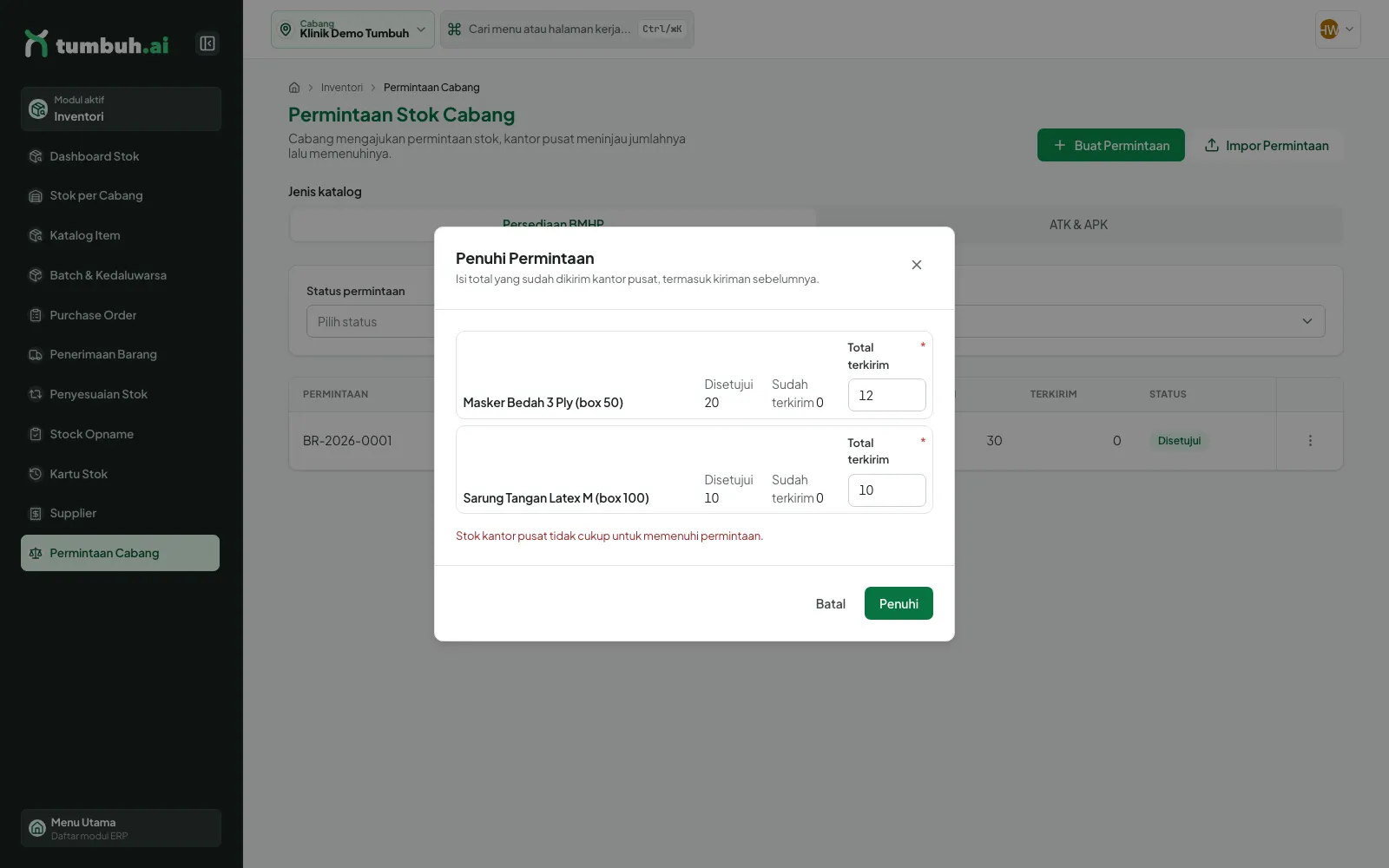This screenshot has height=868, width=1389.
Task: Click the Disetujui status badge
Action: coord(1179,441)
